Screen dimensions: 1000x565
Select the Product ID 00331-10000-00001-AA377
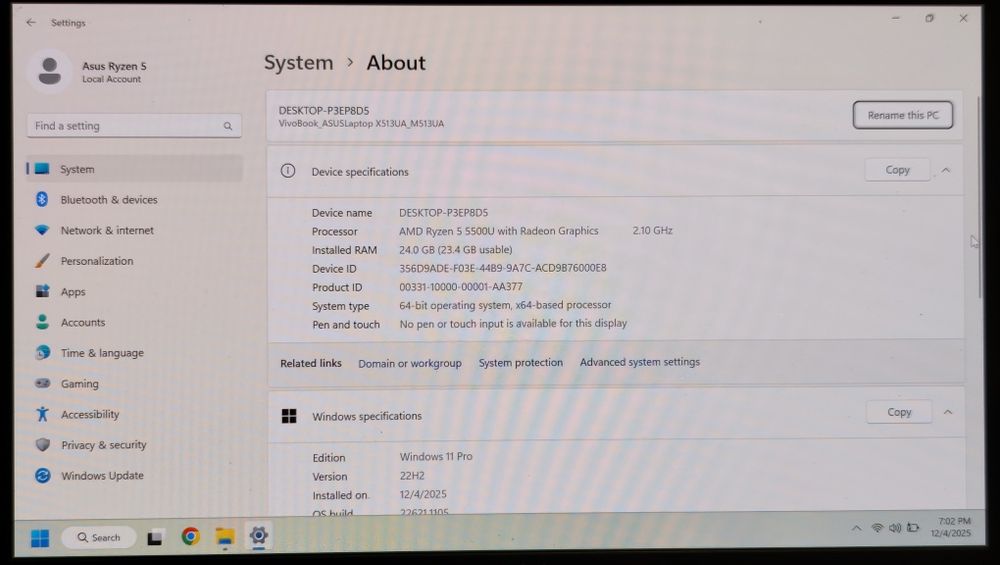tap(460, 287)
